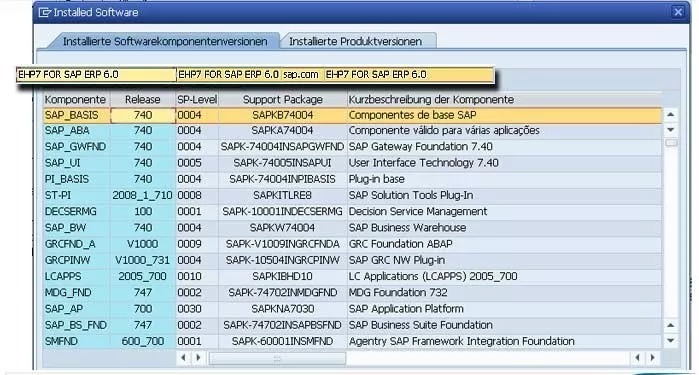Screen dimensions: 699x375
Task: Click the upper table scroll-up arrow
Action: click(670, 115)
